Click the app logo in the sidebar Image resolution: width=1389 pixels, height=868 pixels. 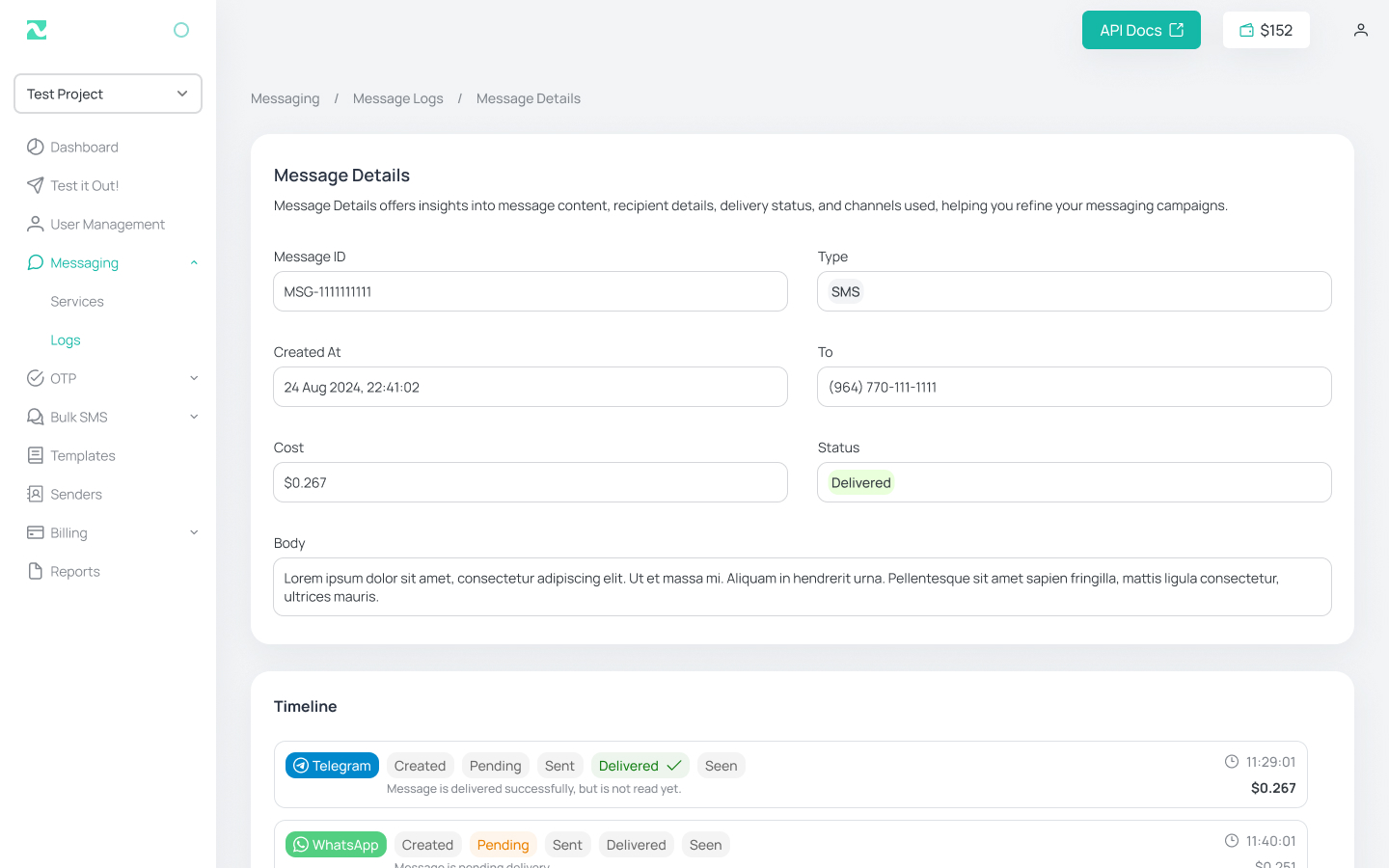point(37,30)
